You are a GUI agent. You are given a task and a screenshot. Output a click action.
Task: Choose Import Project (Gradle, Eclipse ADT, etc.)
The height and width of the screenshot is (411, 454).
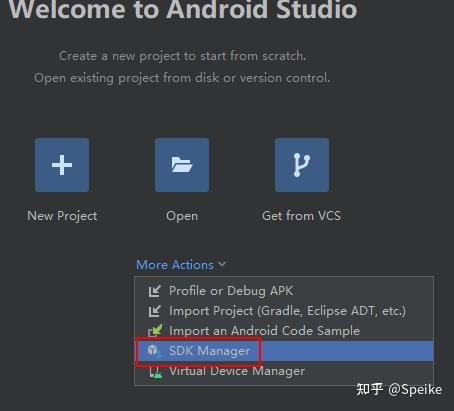tap(284, 311)
